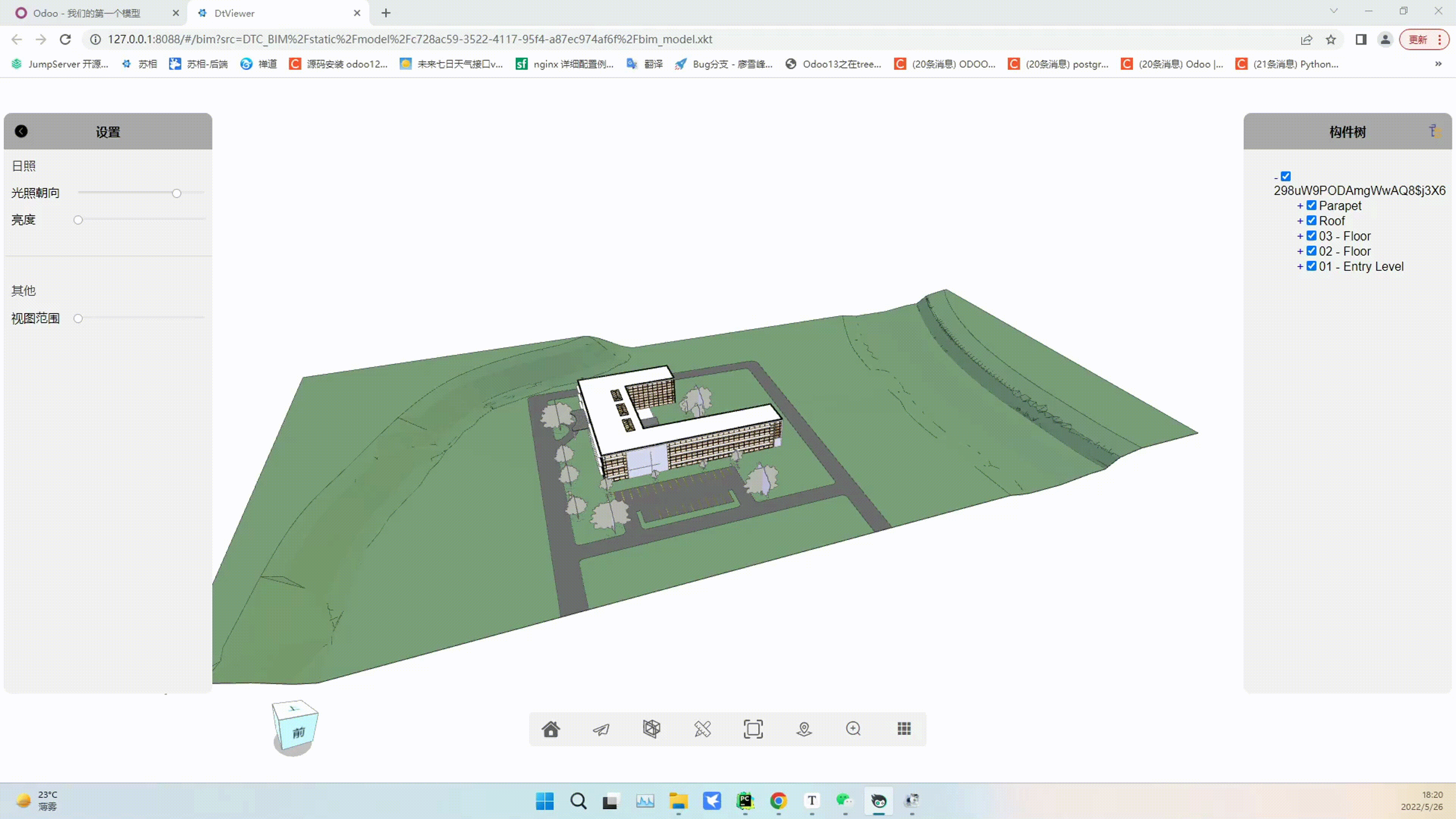Activate the paper plane fly mode icon
Viewport: 1456px width, 819px height.
click(x=601, y=729)
